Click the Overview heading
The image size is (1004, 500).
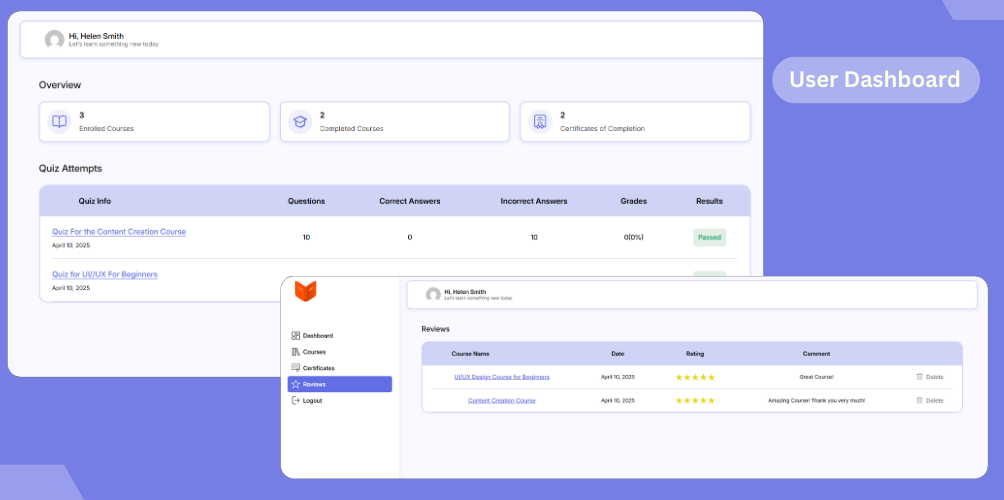tap(60, 85)
